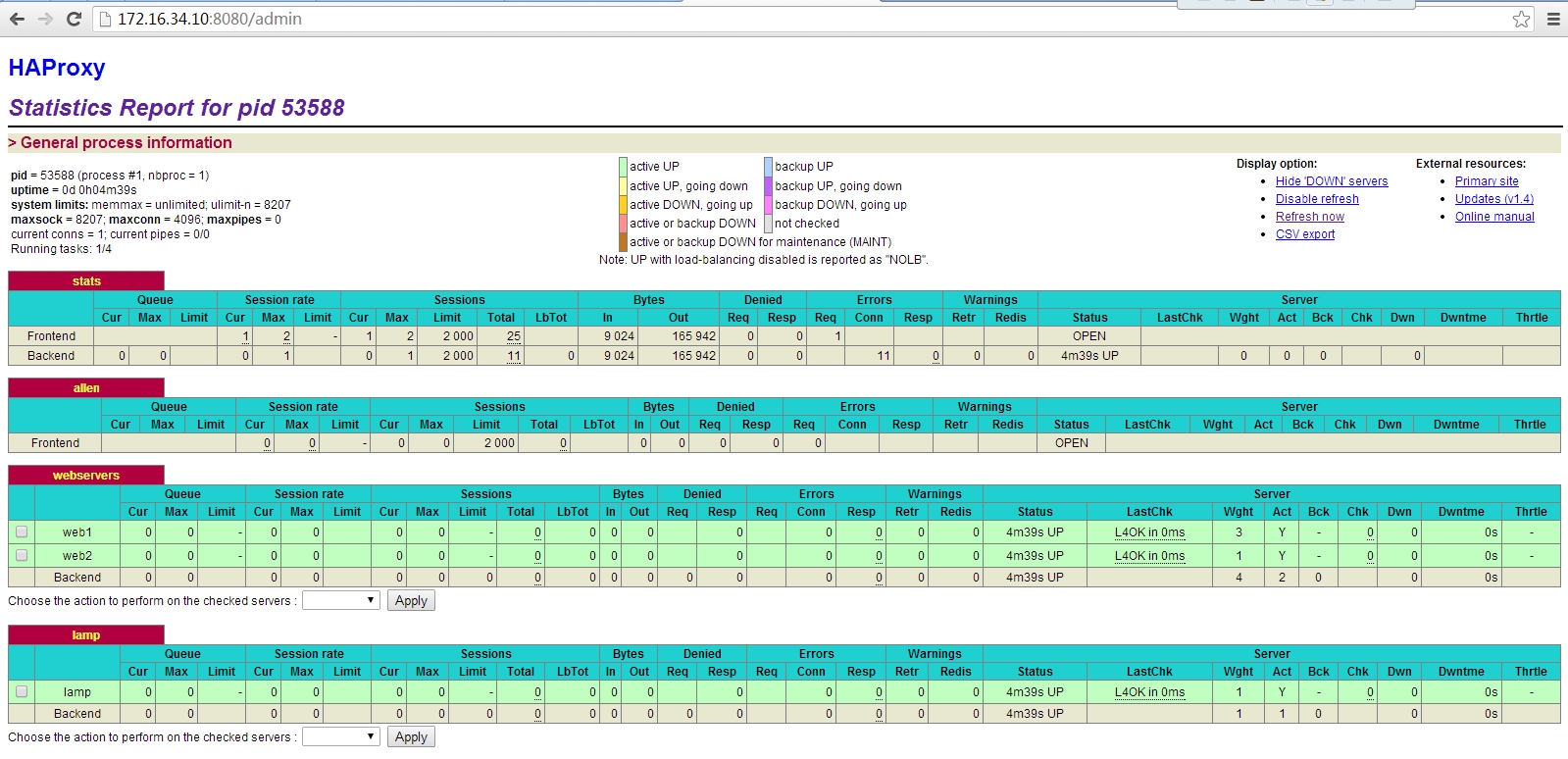This screenshot has width=1568, height=759.
Task: Go back with the browser back arrow
Action: tap(17, 19)
